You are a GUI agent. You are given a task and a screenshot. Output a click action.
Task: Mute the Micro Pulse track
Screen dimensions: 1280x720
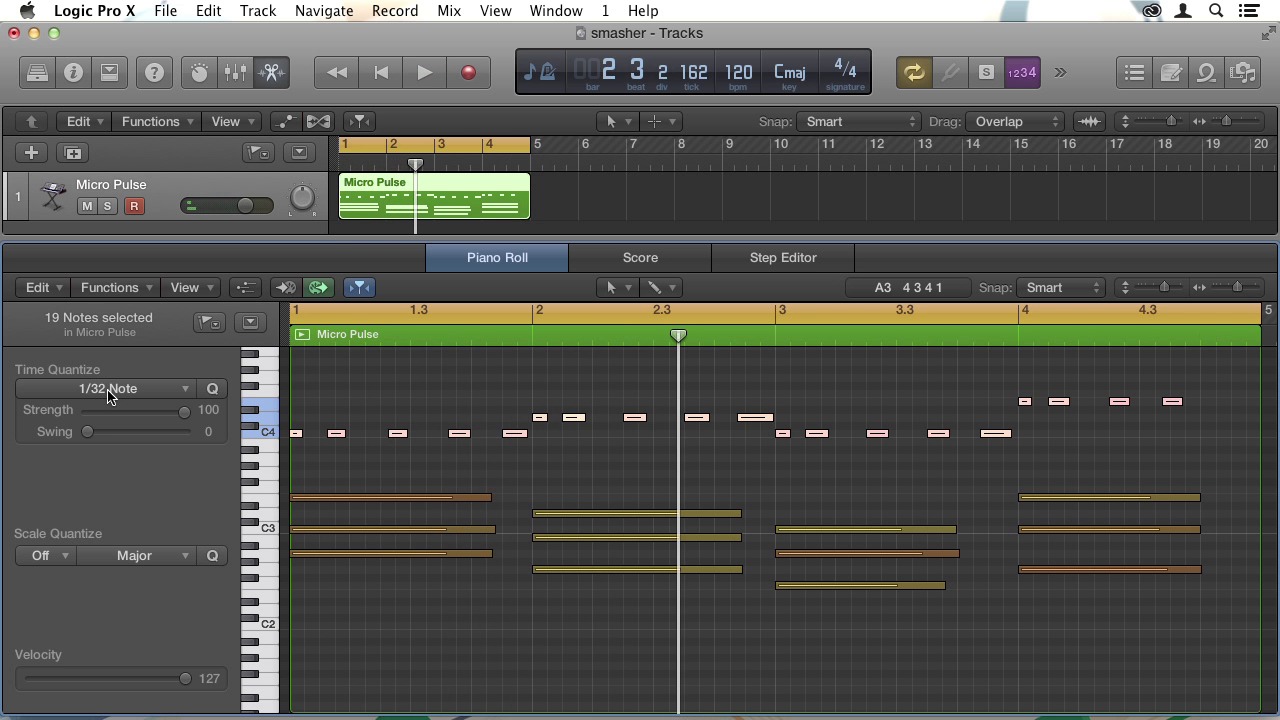pos(87,206)
